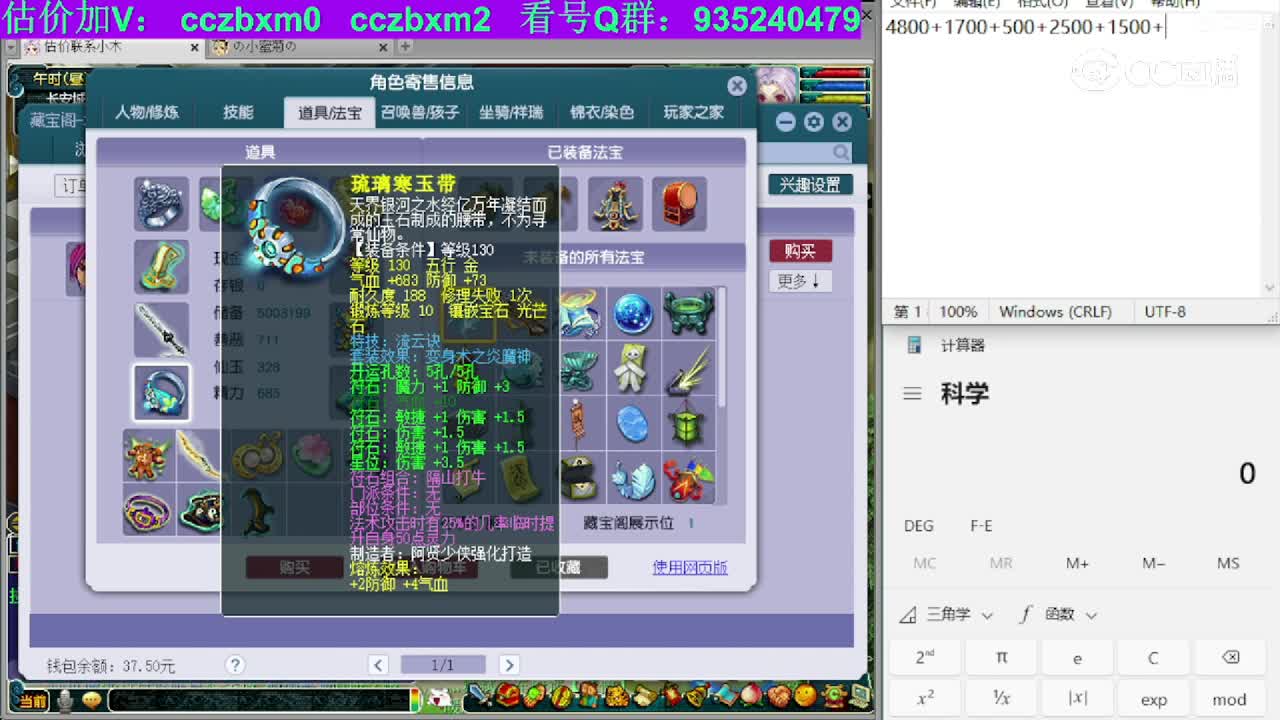Go to the previous page arrow

coord(378,665)
